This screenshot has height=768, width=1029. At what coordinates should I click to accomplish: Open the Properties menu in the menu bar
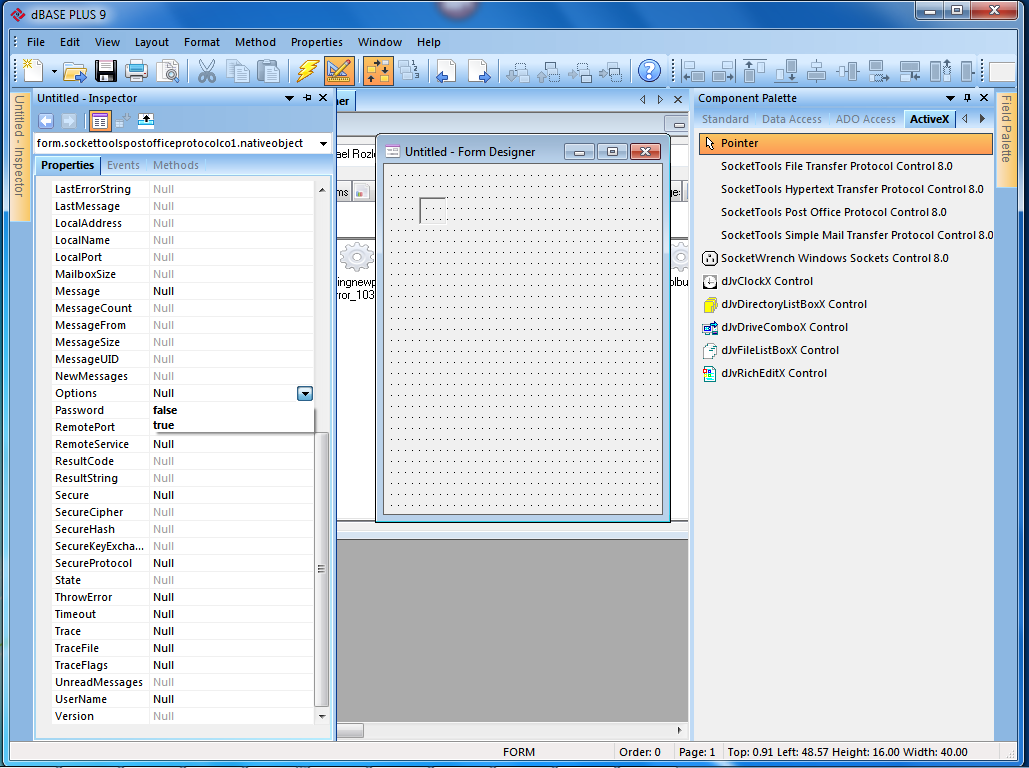point(317,42)
